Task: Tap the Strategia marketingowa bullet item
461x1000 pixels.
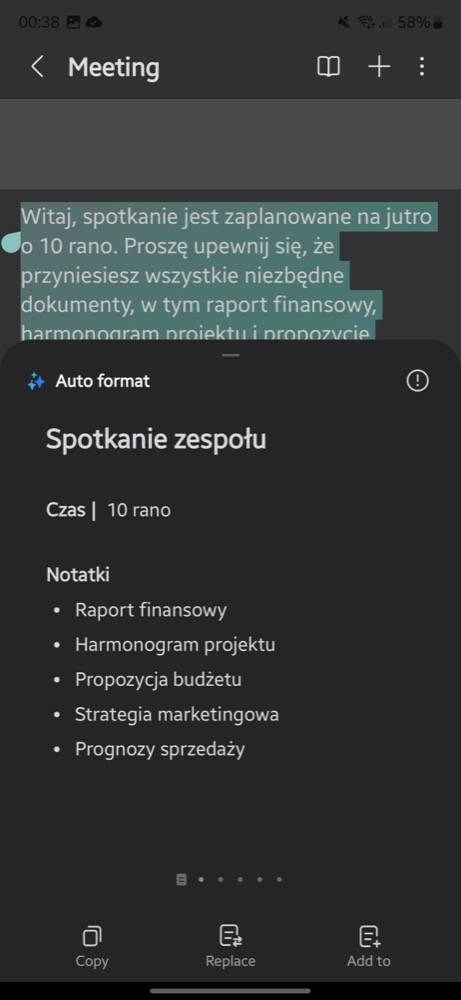Action: (x=177, y=714)
